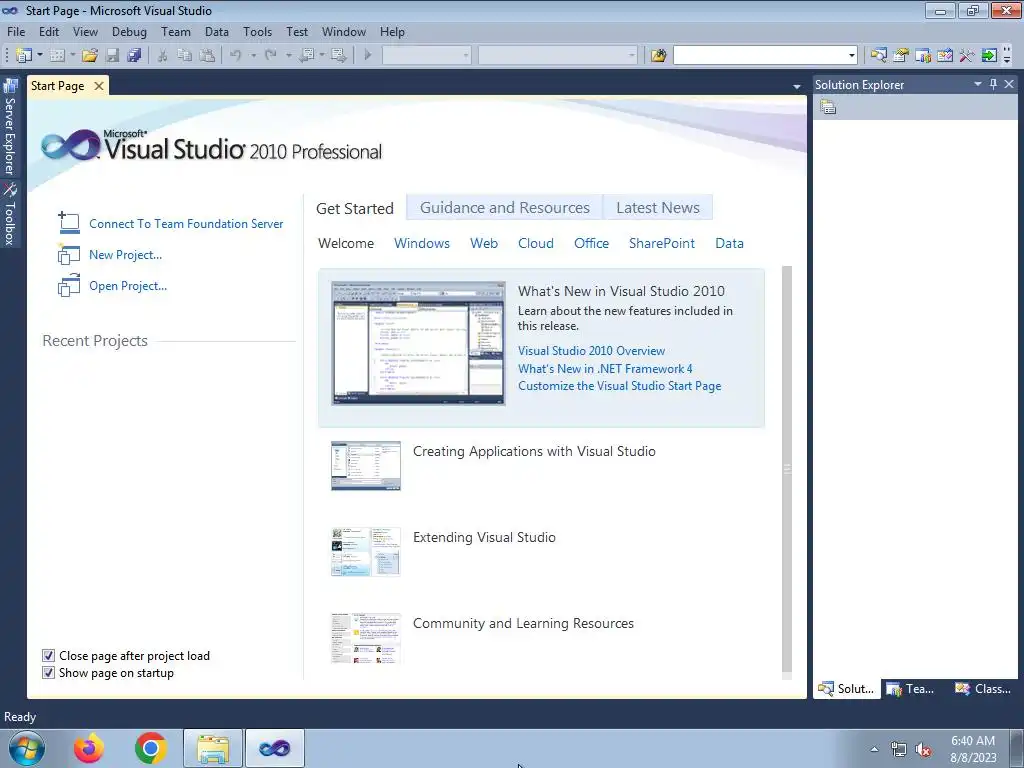Click the Start Page toolbar icon
Image resolution: width=1024 pixels, height=768 pixels.
[989, 56]
